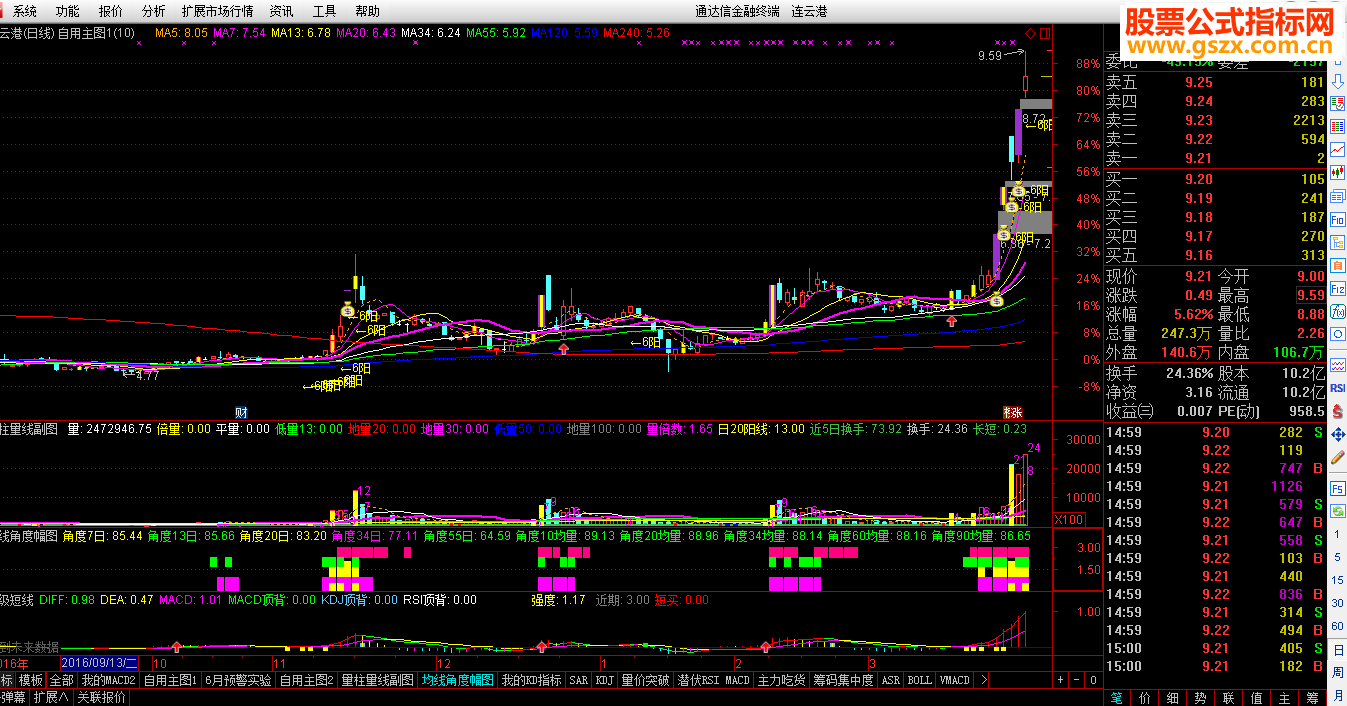Viewport: 1347px width, 706px height.
Task: Open the 分析 menu
Action: tap(154, 11)
